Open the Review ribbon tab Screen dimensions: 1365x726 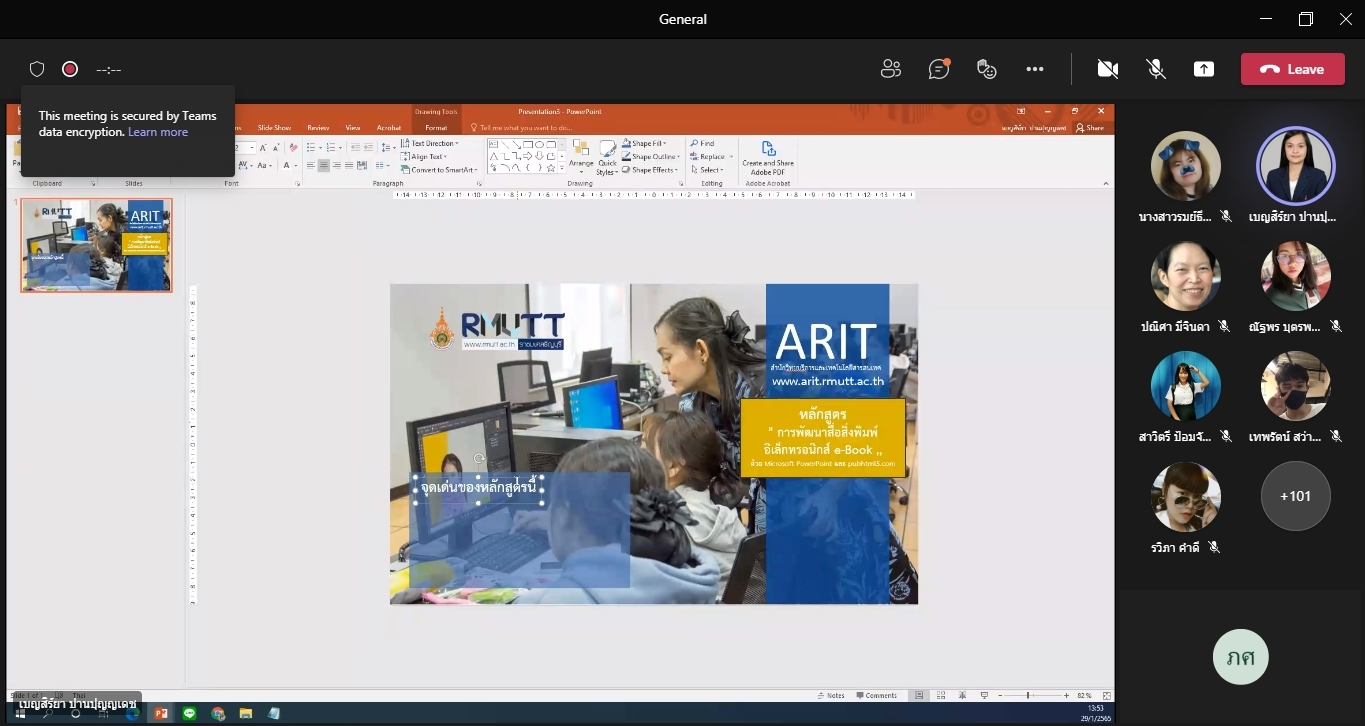(x=318, y=128)
